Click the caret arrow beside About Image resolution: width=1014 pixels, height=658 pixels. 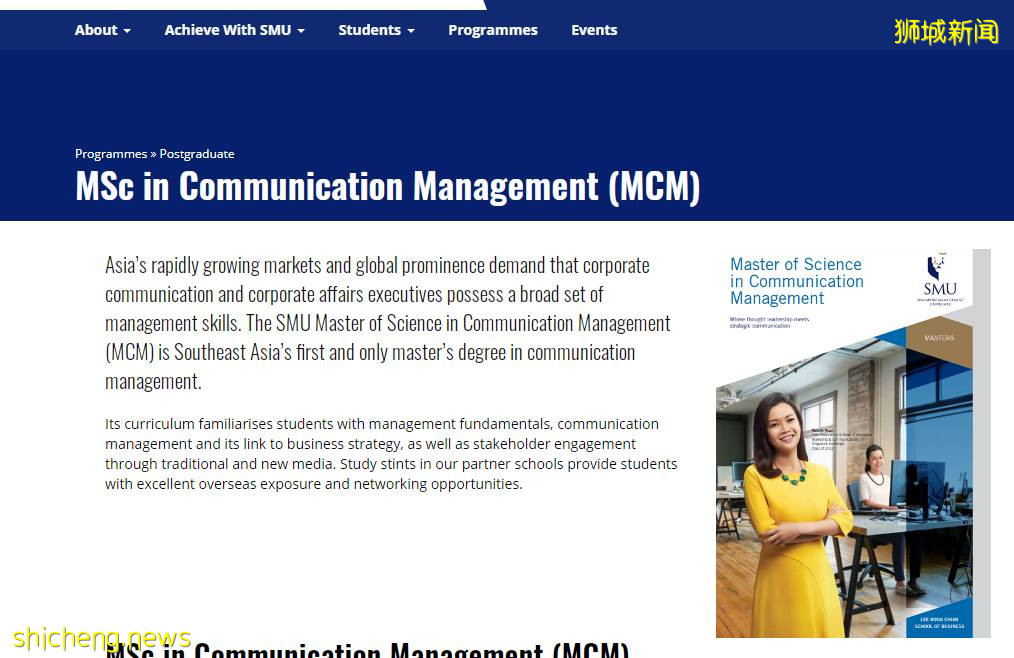(127, 31)
